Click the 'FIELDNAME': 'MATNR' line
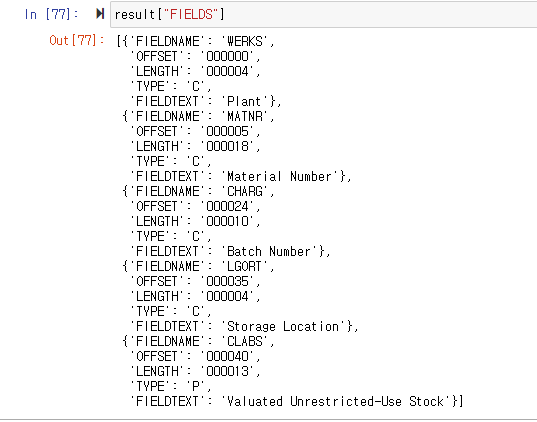 click(199, 117)
